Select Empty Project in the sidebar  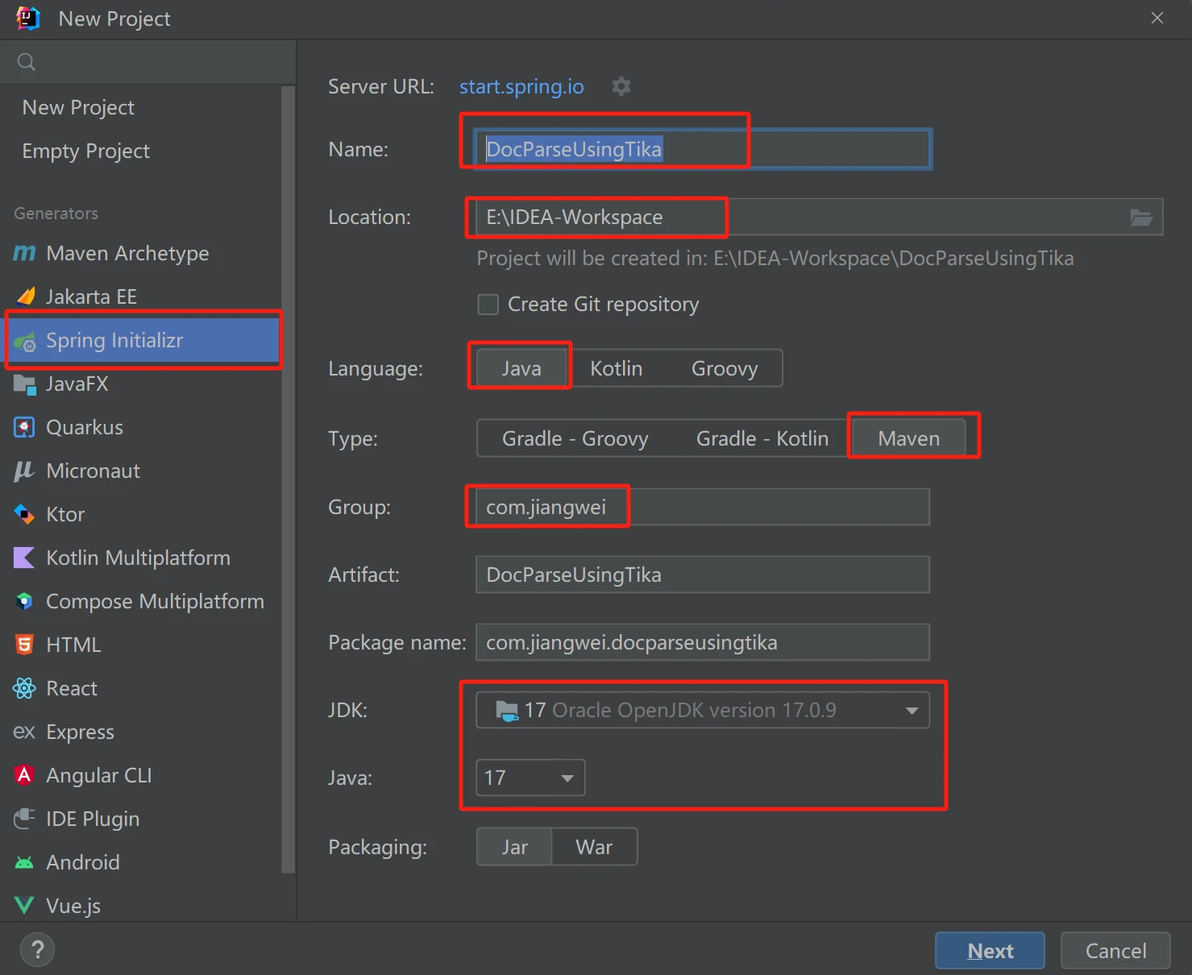(86, 151)
